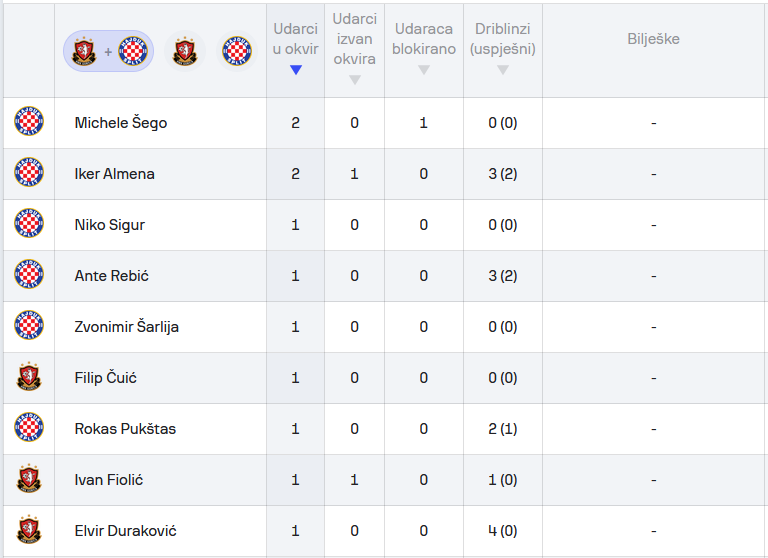Viewport: 768px width, 558px height.
Task: Open the Zvonimir Šarlija player name
Action: [x=127, y=327]
